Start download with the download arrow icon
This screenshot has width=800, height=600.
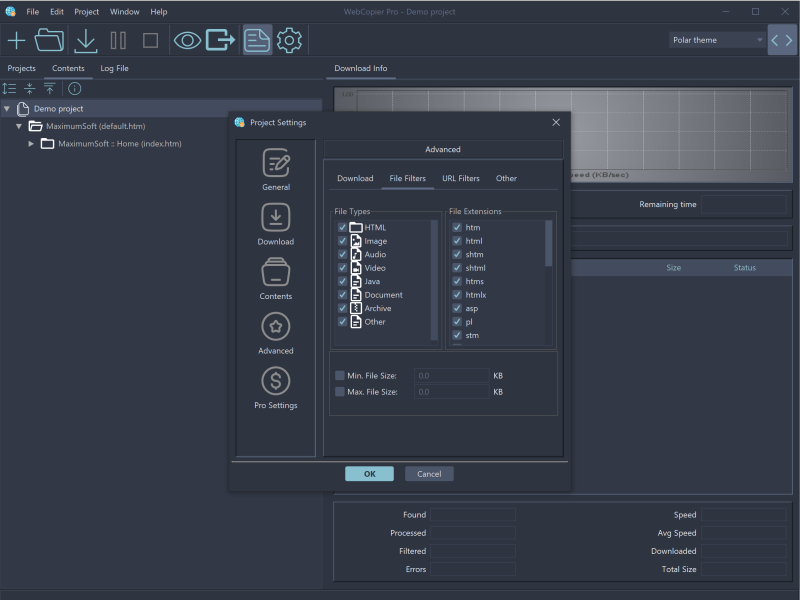point(86,41)
